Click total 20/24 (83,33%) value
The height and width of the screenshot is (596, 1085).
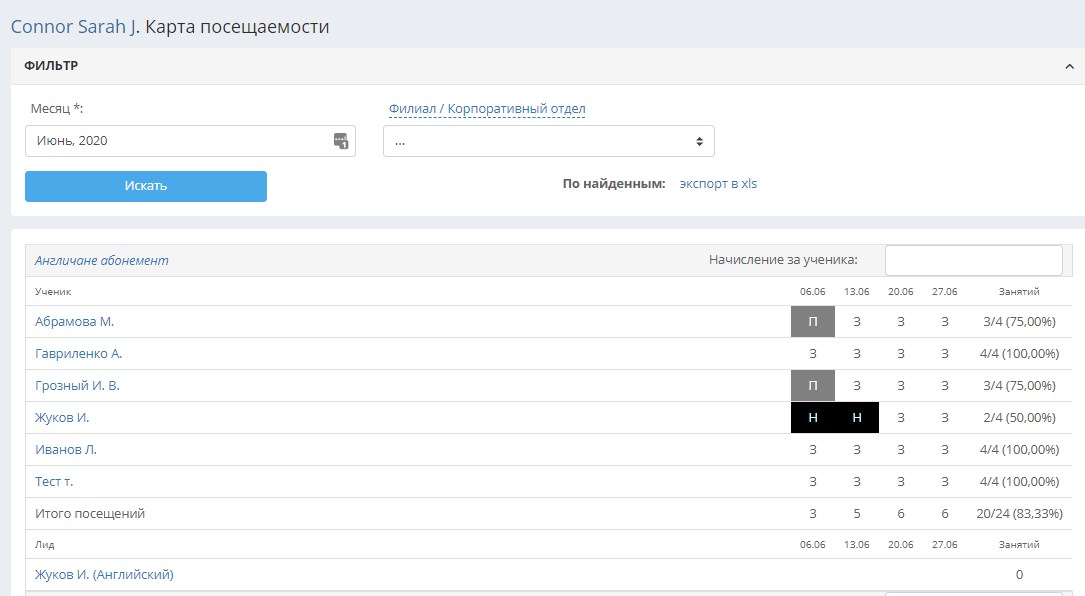[1019, 514]
